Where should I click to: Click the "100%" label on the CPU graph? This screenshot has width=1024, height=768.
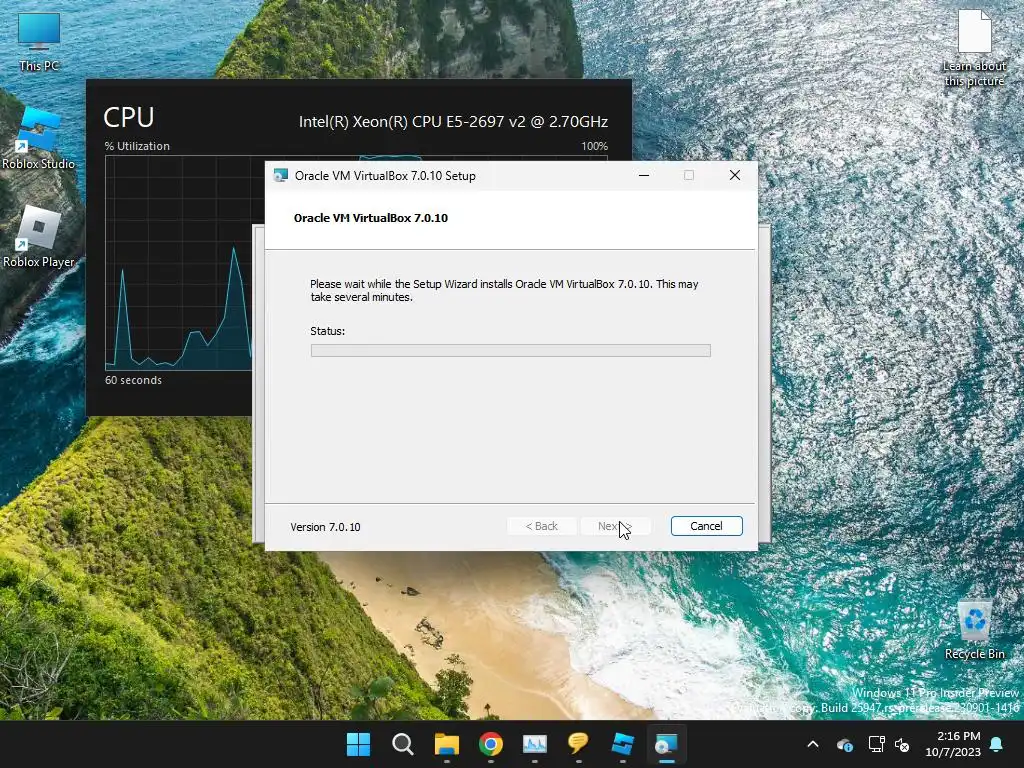click(x=594, y=146)
